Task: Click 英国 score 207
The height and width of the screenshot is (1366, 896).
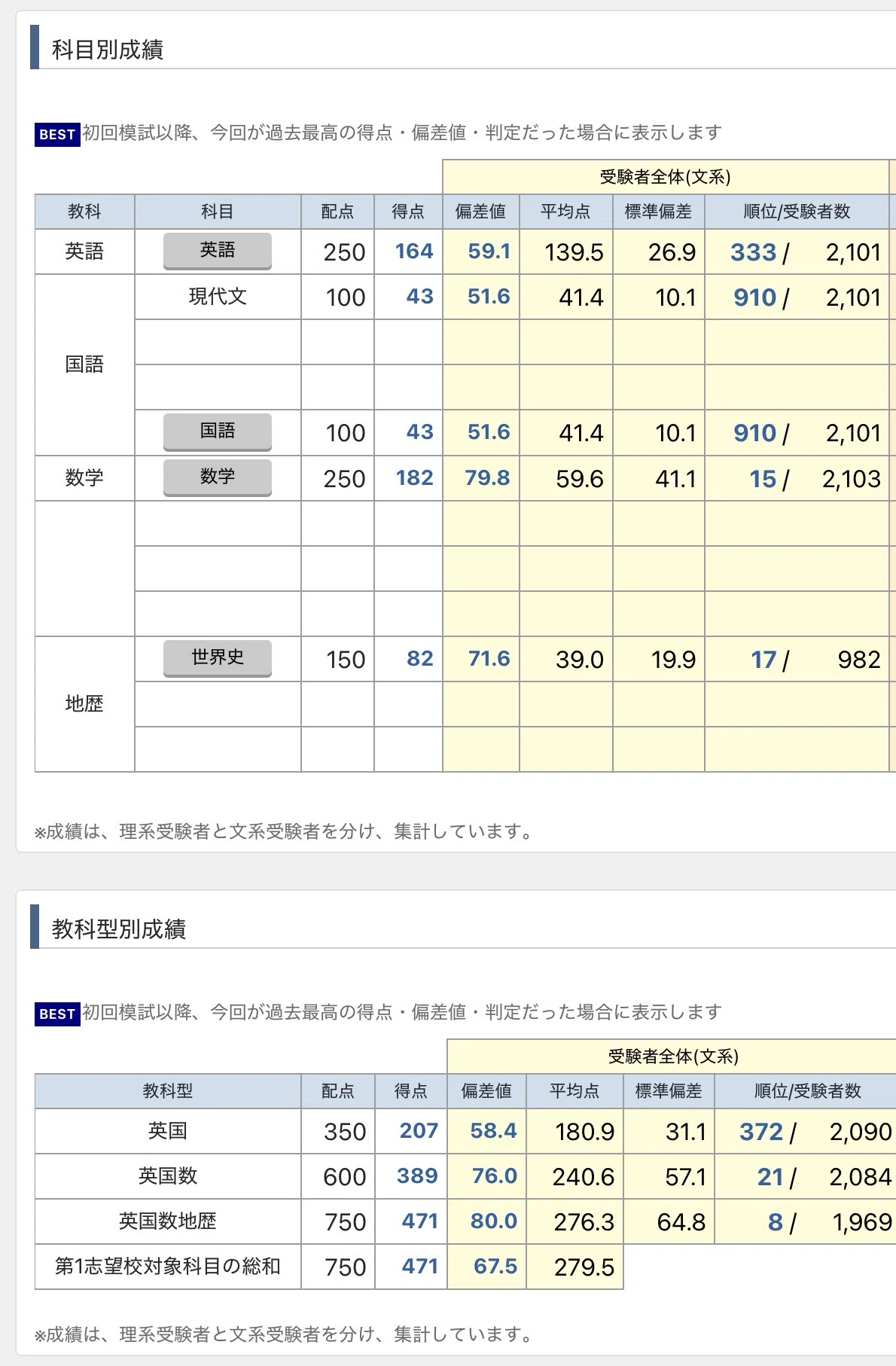Action: [x=419, y=1131]
